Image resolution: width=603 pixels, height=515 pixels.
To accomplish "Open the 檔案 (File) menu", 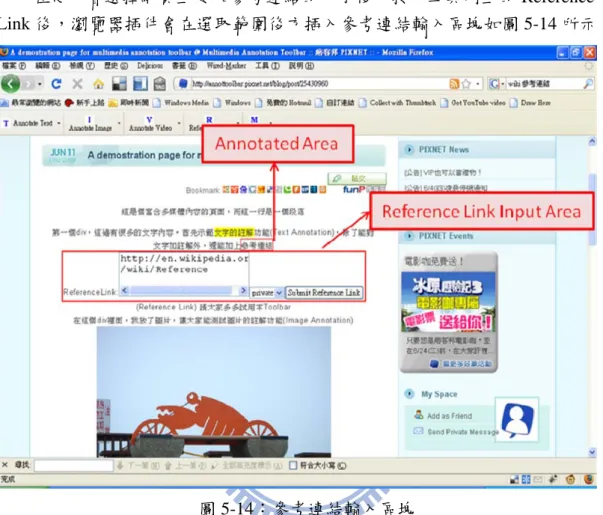I will point(13,66).
